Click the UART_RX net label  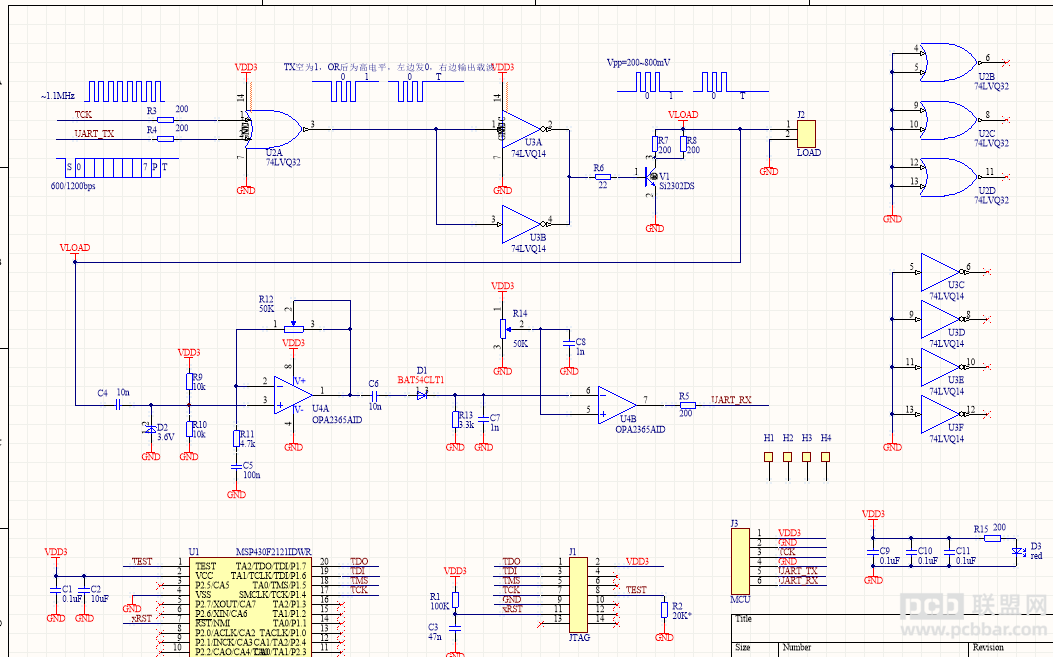pos(731,400)
